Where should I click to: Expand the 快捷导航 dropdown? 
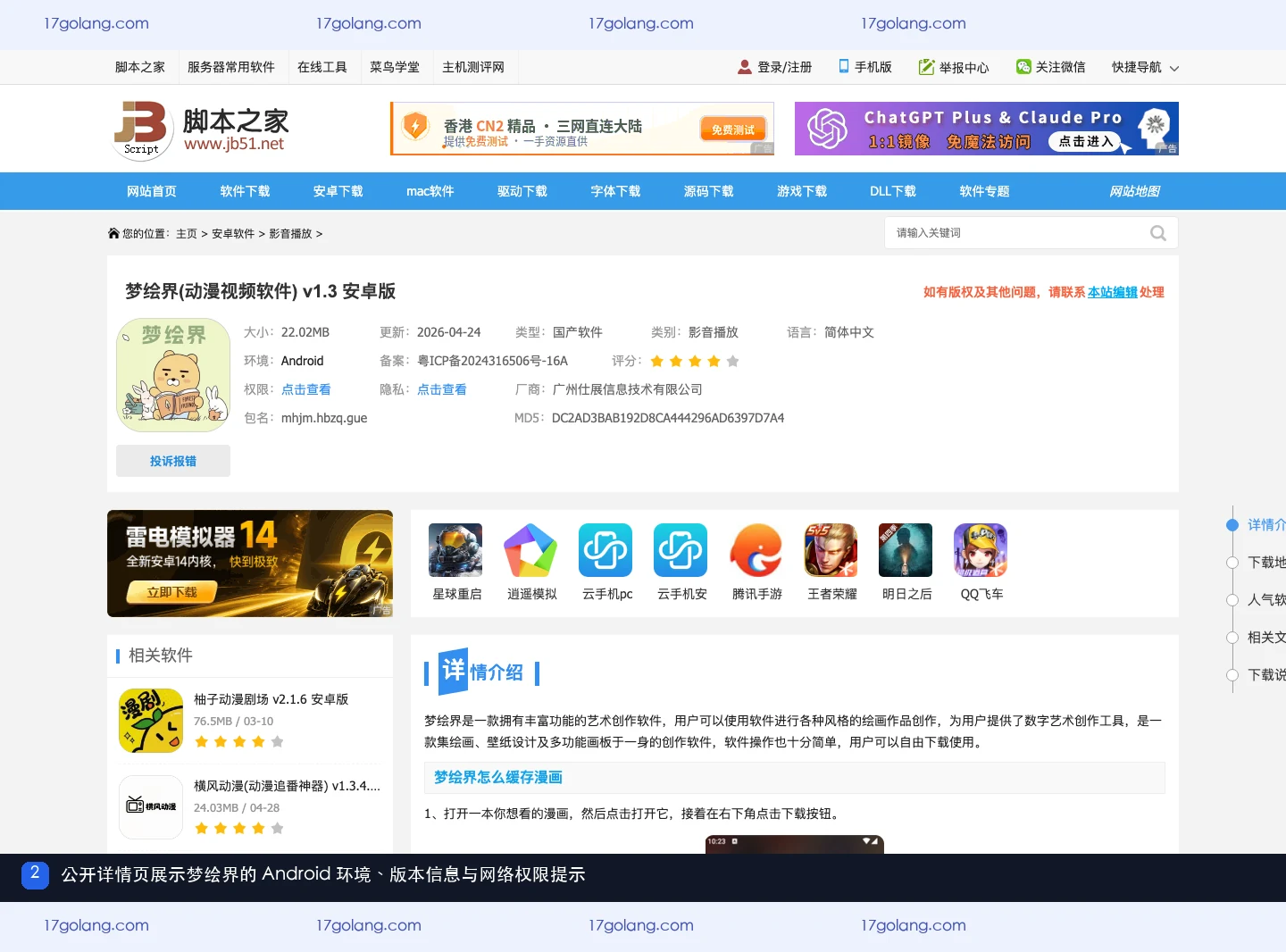1145,67
